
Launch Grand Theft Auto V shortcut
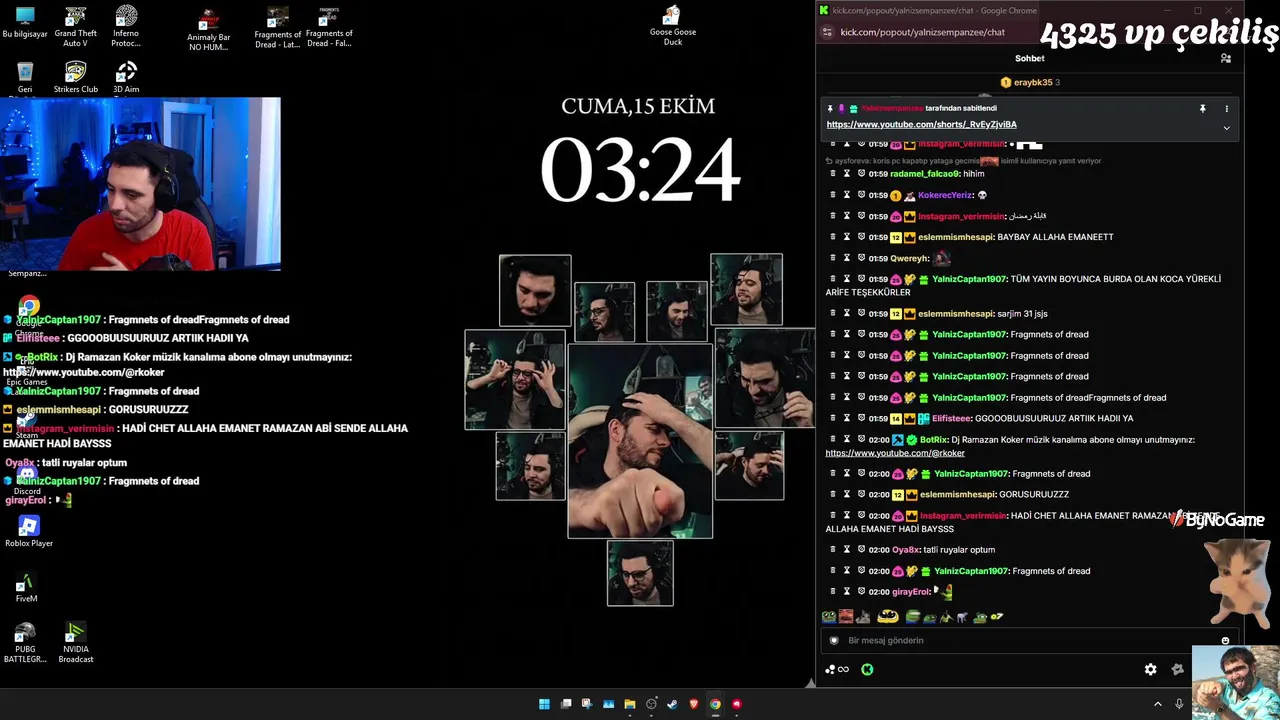(75, 27)
